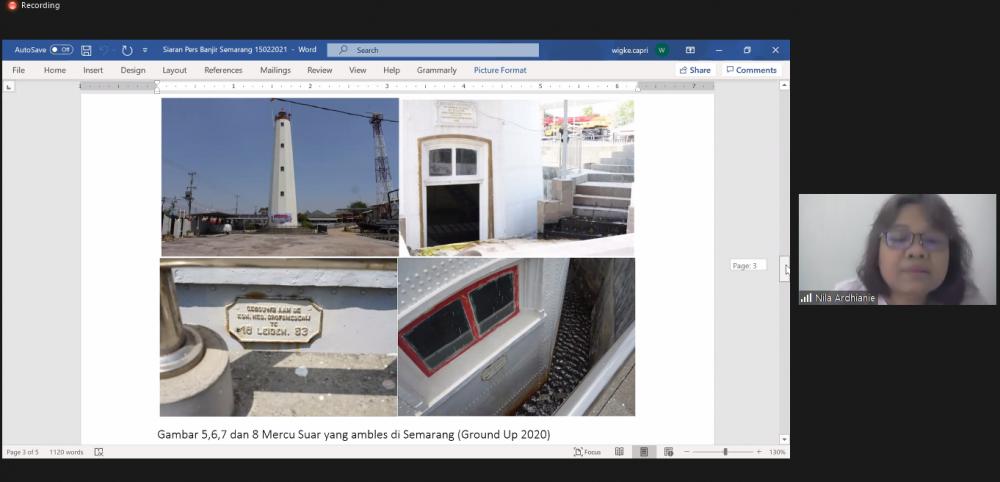Click 'Page 3 of 5' in status bar
The width and height of the screenshot is (1000, 482).
(x=22, y=452)
